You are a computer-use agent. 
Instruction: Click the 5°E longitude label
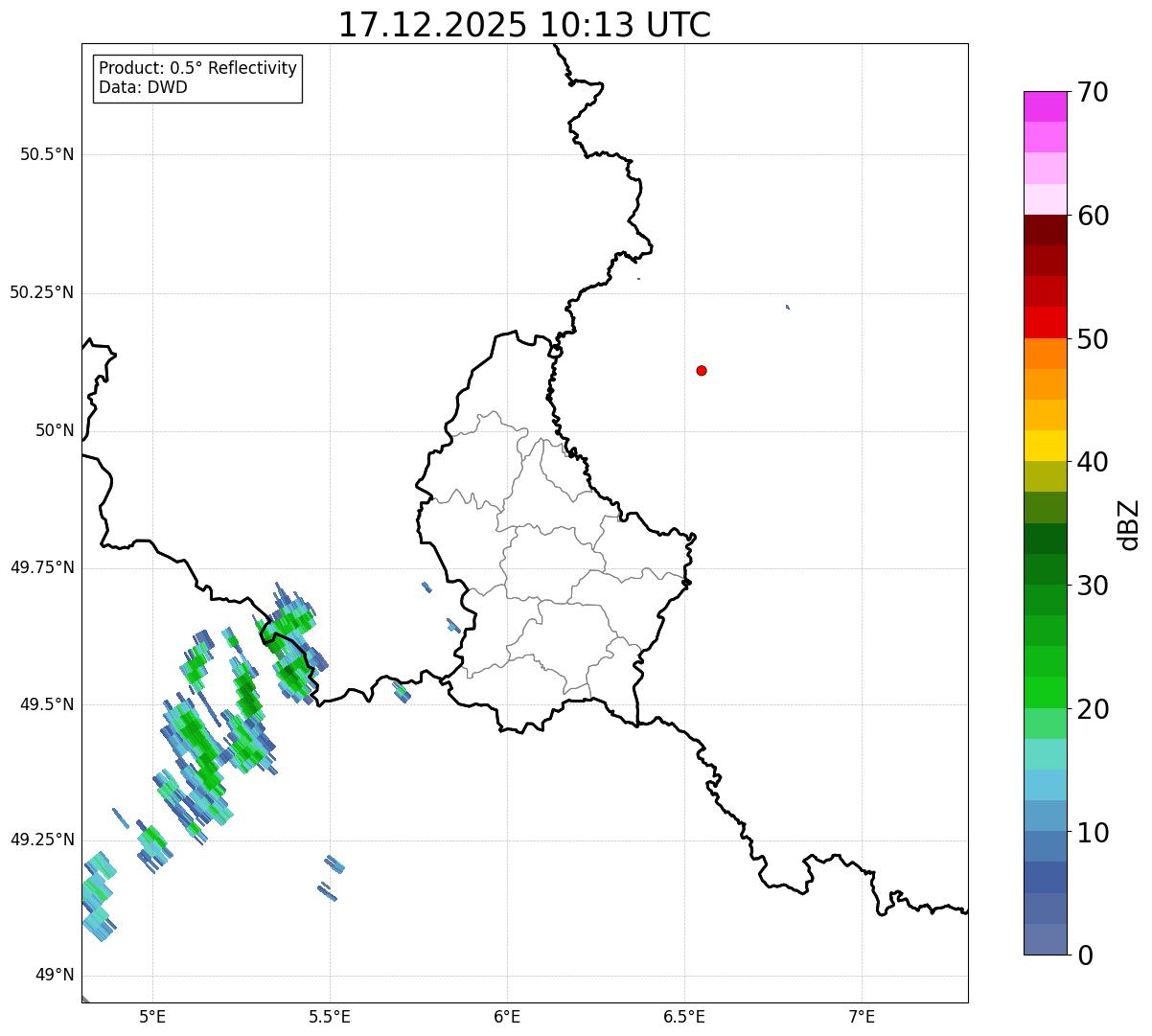click(152, 1017)
